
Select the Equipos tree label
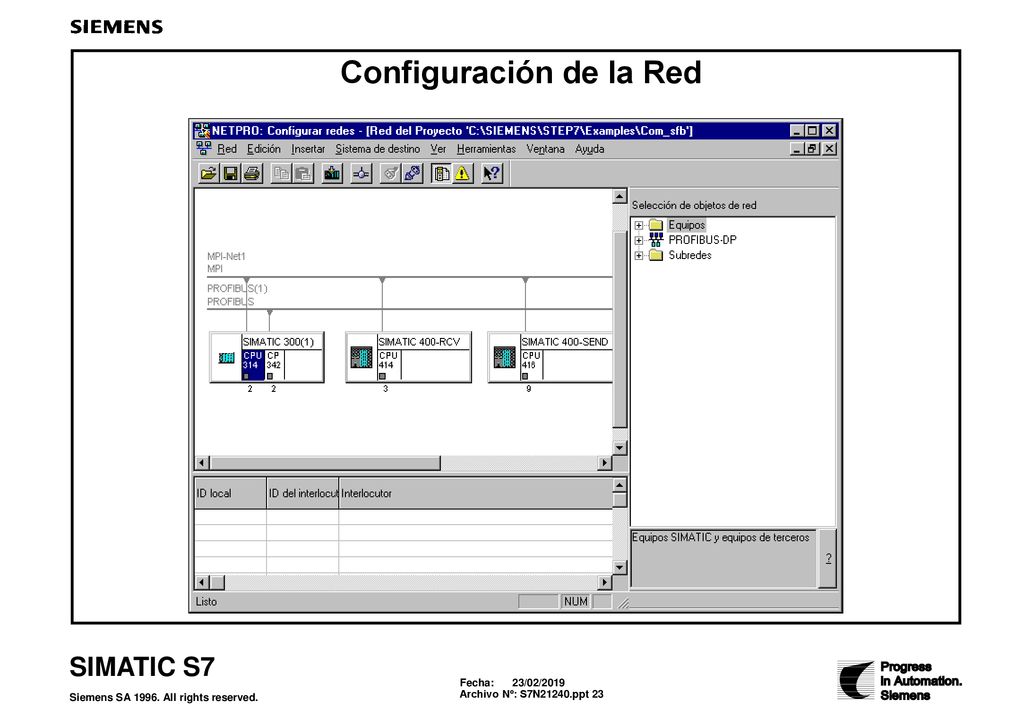tap(686, 225)
